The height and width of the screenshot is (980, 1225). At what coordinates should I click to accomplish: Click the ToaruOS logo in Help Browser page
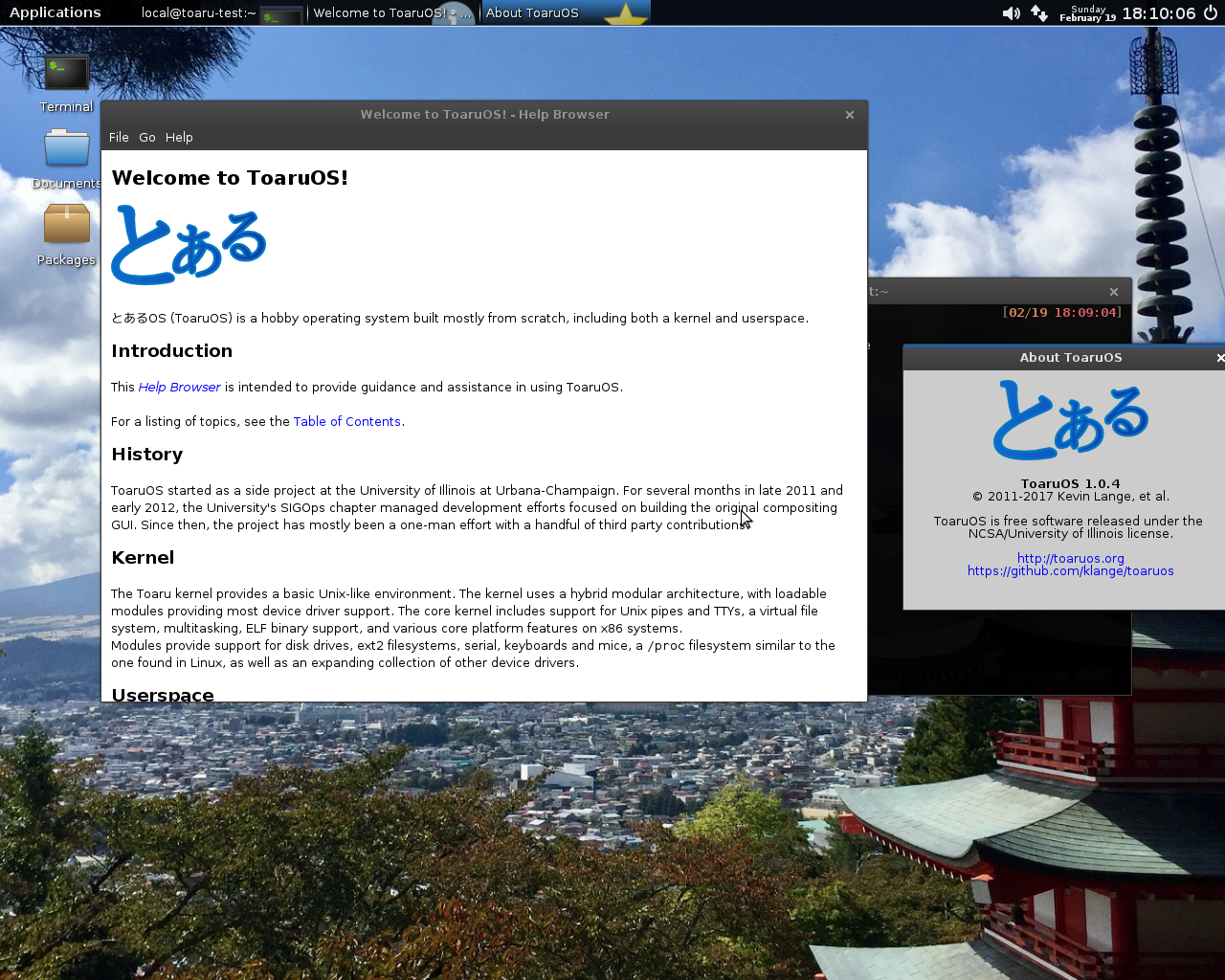189,245
